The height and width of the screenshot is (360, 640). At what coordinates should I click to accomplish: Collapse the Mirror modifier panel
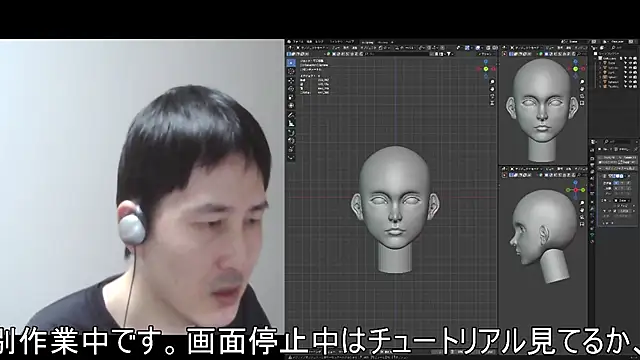[x=601, y=176]
